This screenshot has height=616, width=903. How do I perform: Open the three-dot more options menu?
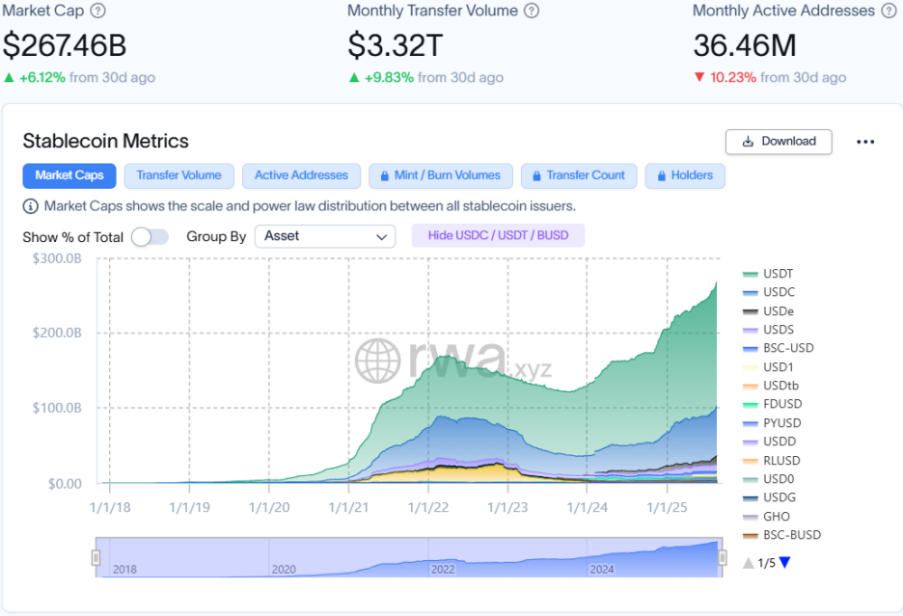(865, 142)
